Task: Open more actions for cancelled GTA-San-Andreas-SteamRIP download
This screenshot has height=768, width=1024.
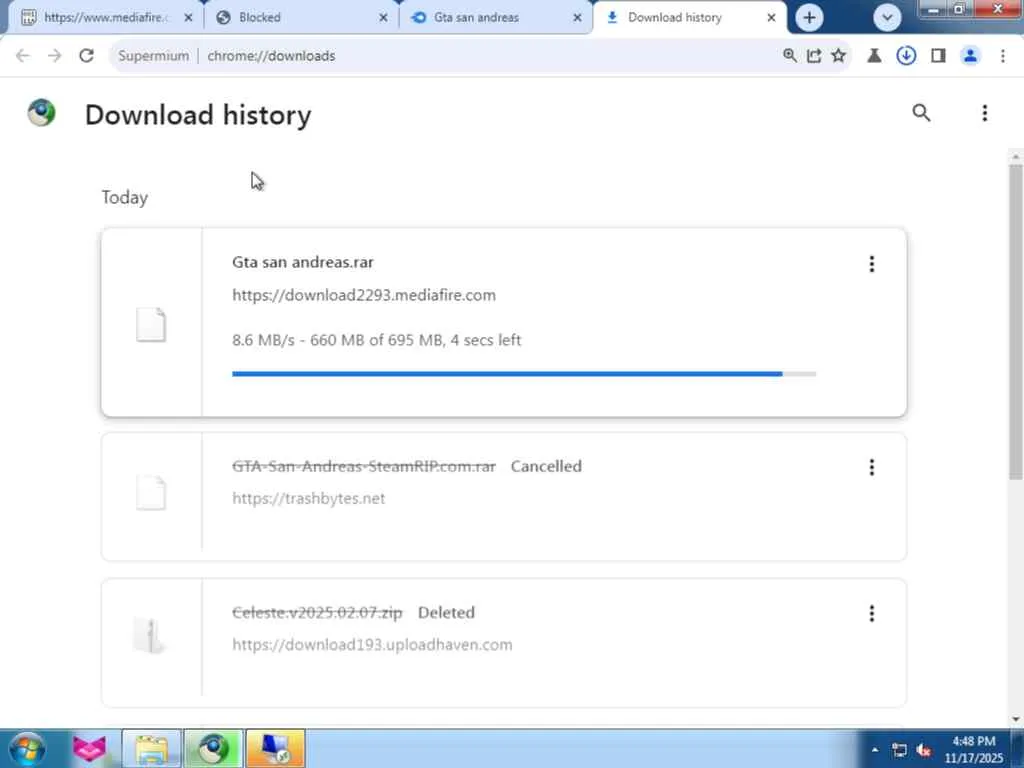Action: coord(871,467)
